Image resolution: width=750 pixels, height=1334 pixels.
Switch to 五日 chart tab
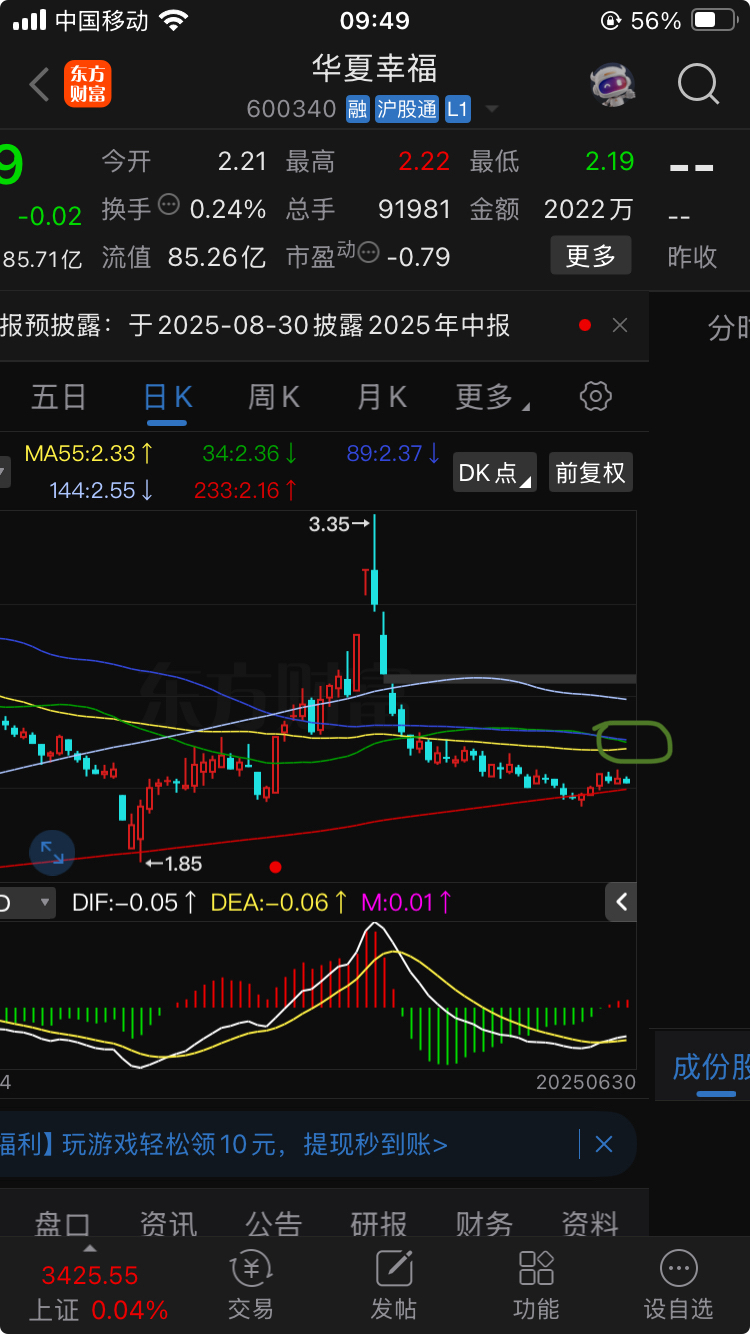click(x=58, y=397)
